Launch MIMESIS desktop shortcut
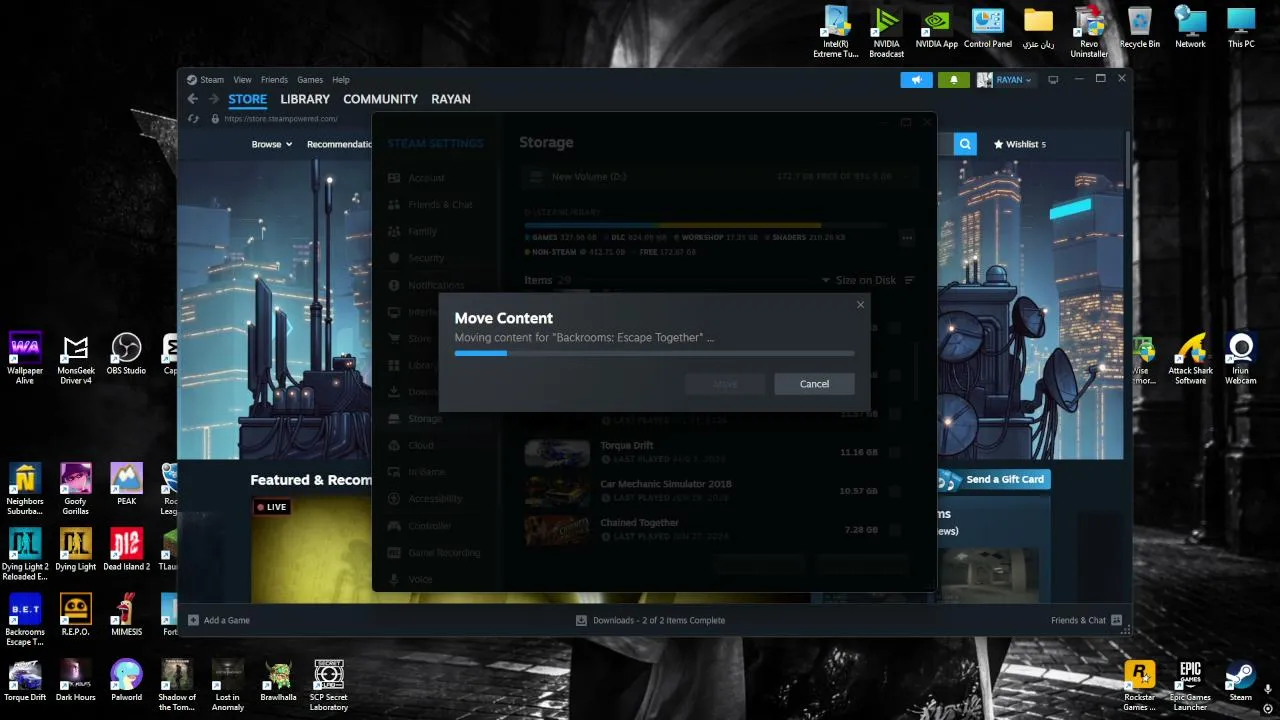1280x720 pixels. (x=126, y=615)
